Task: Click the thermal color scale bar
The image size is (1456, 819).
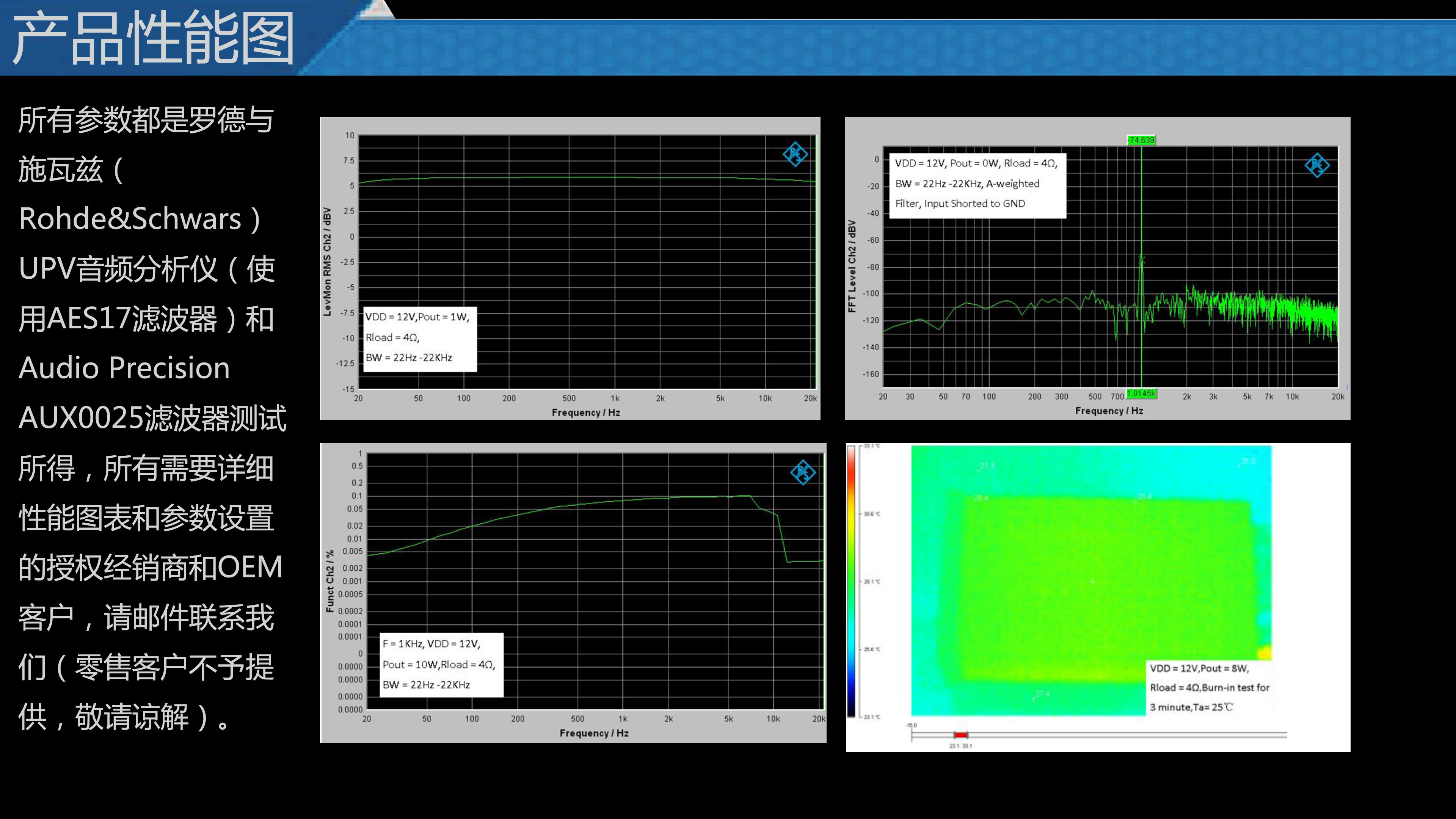Action: [851, 581]
